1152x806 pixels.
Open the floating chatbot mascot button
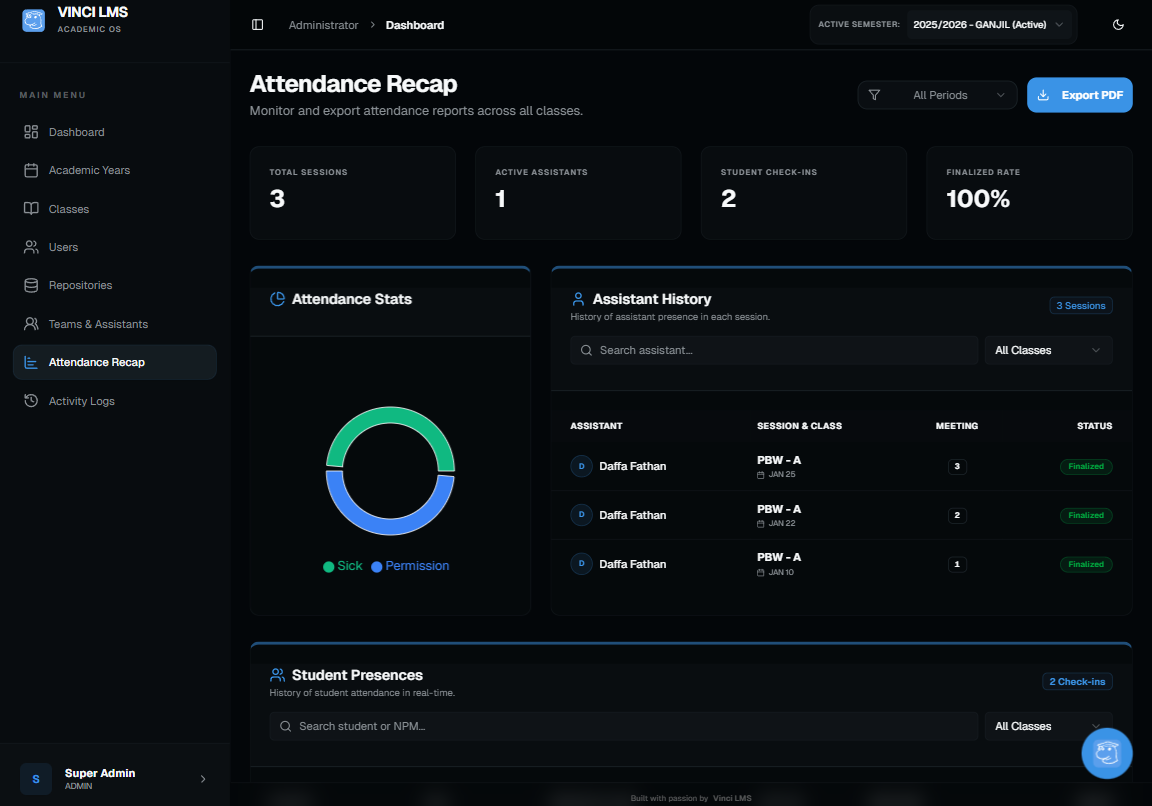[1107, 753]
